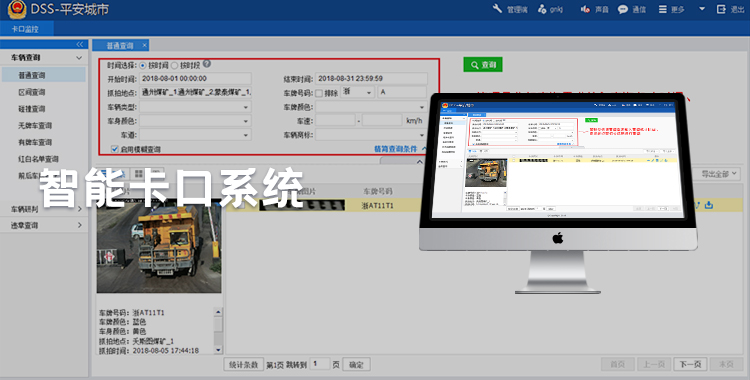Click the green 查询 search button
The image size is (750, 380).
[x=483, y=65]
